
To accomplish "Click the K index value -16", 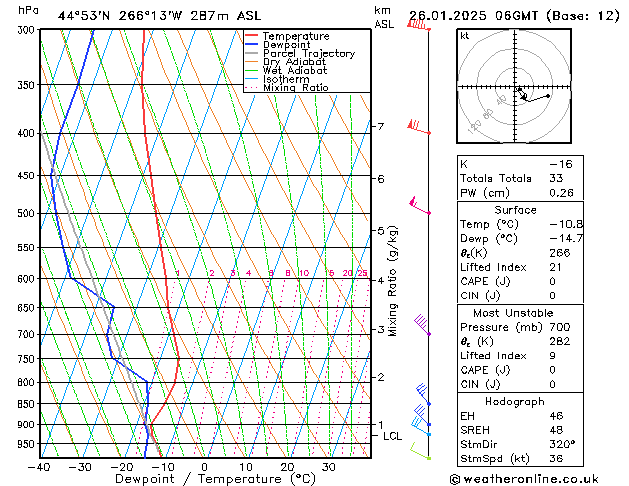I will [x=561, y=164].
